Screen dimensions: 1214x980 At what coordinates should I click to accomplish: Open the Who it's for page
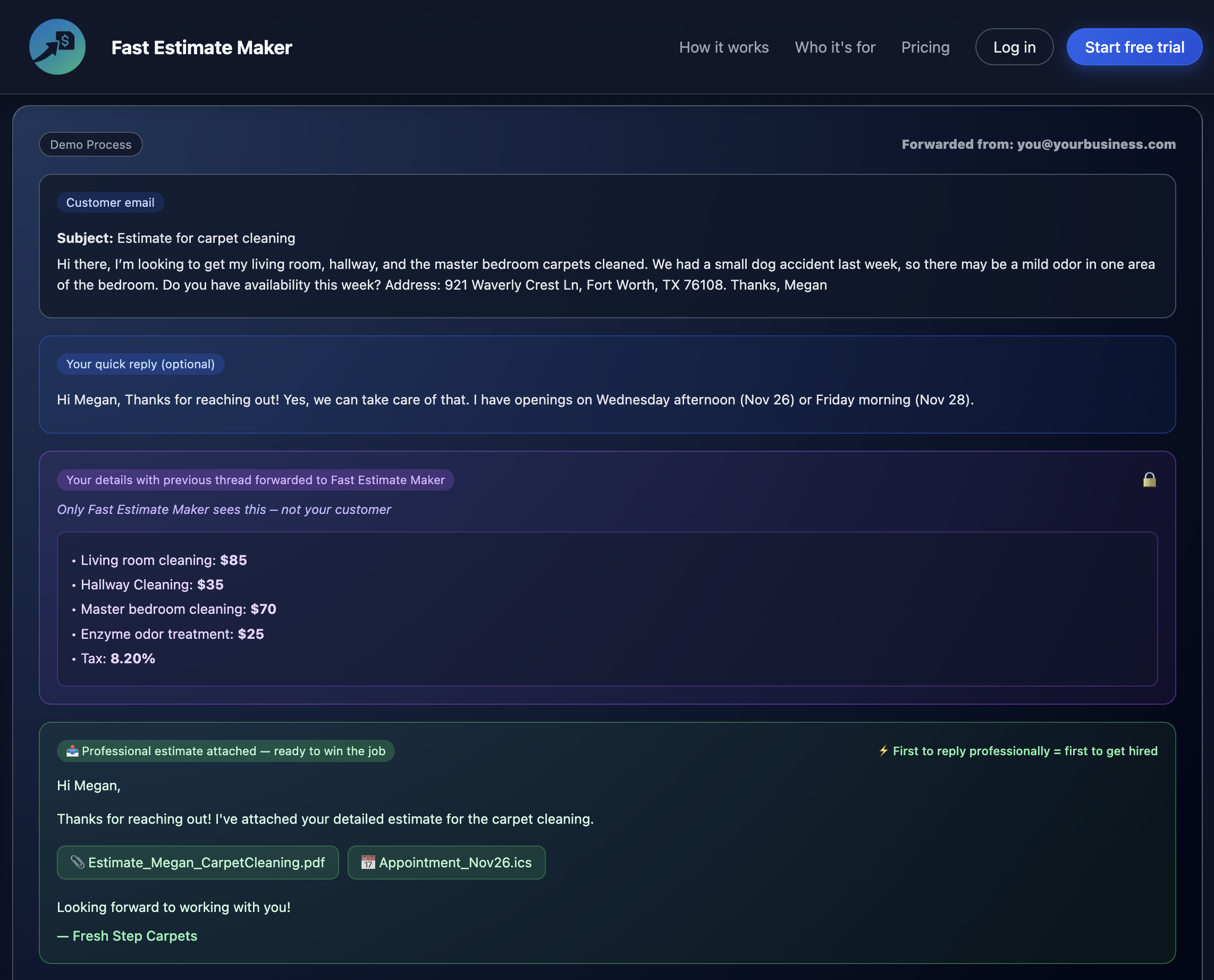[x=834, y=47]
